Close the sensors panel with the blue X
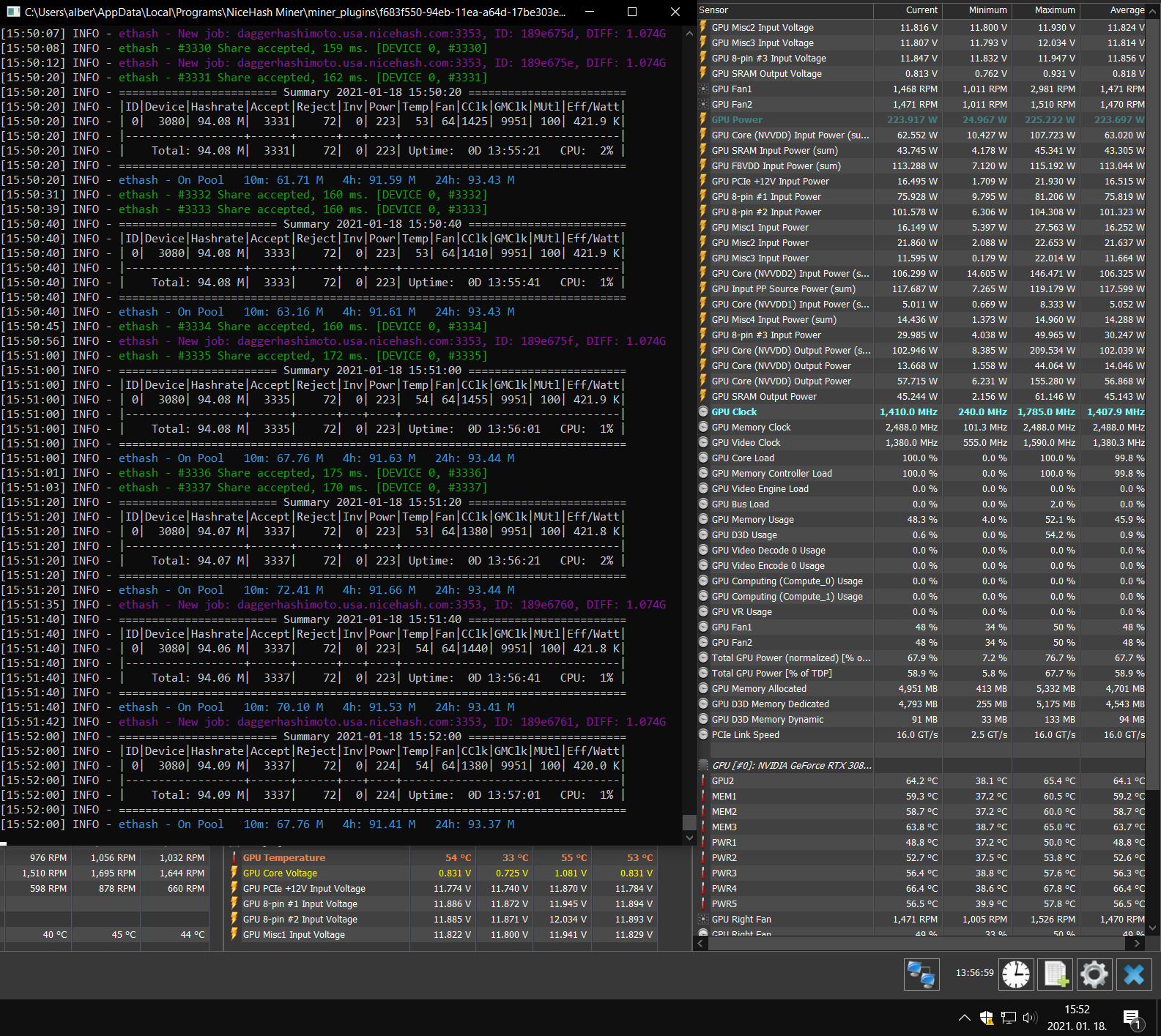 coord(1134,974)
